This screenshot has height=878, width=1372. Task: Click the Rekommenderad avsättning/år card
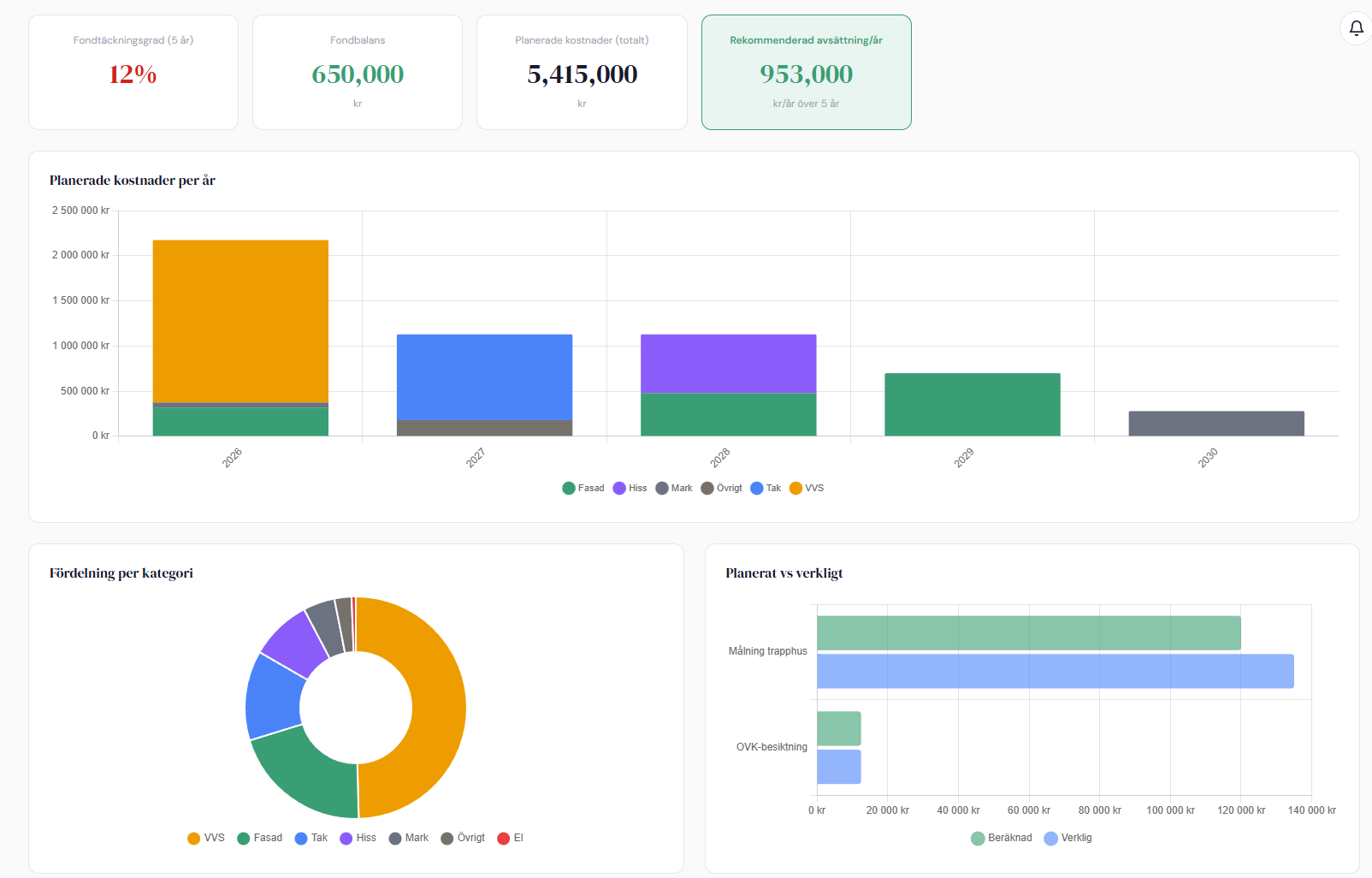click(x=806, y=72)
